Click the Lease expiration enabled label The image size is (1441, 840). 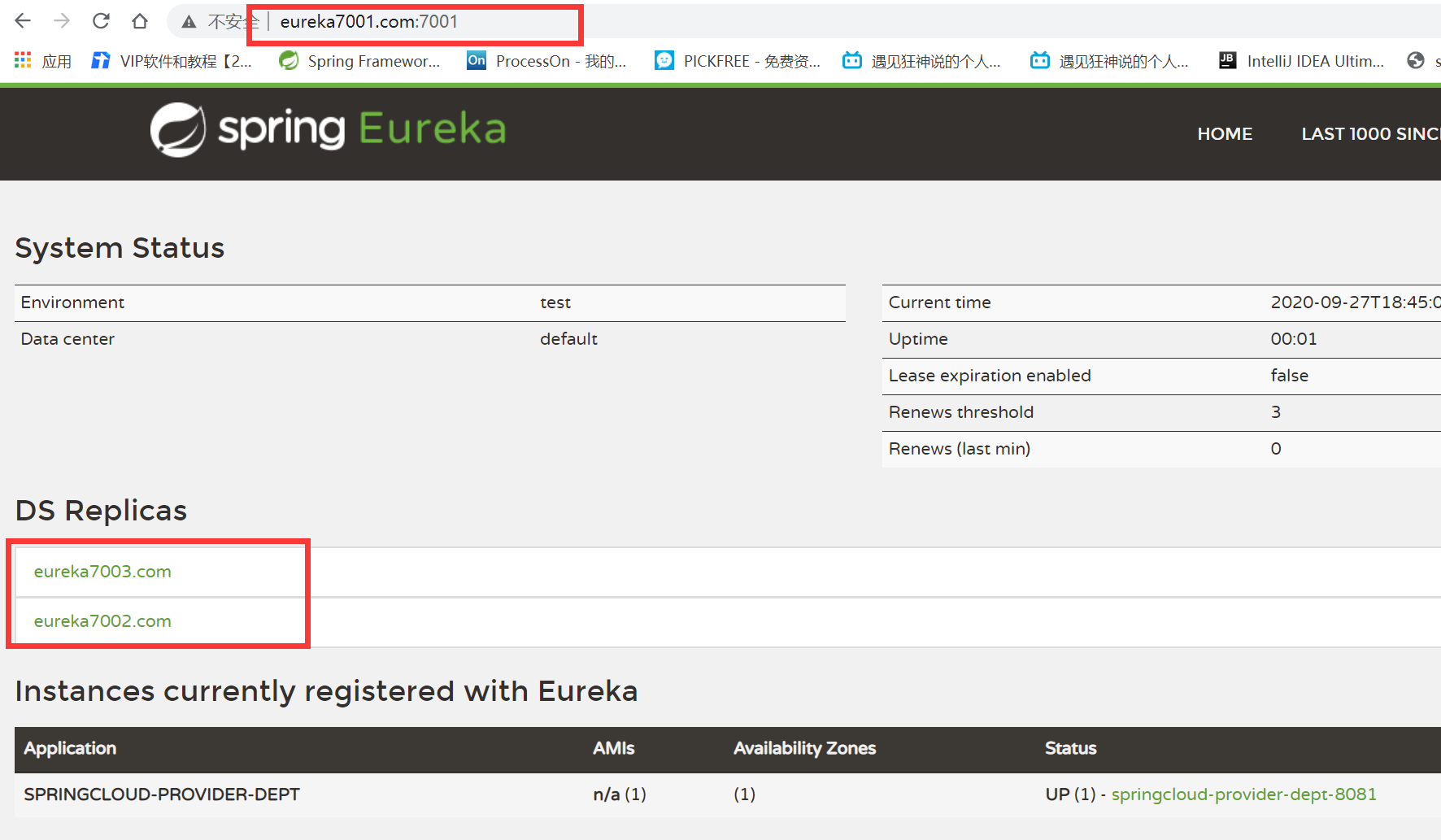click(990, 376)
